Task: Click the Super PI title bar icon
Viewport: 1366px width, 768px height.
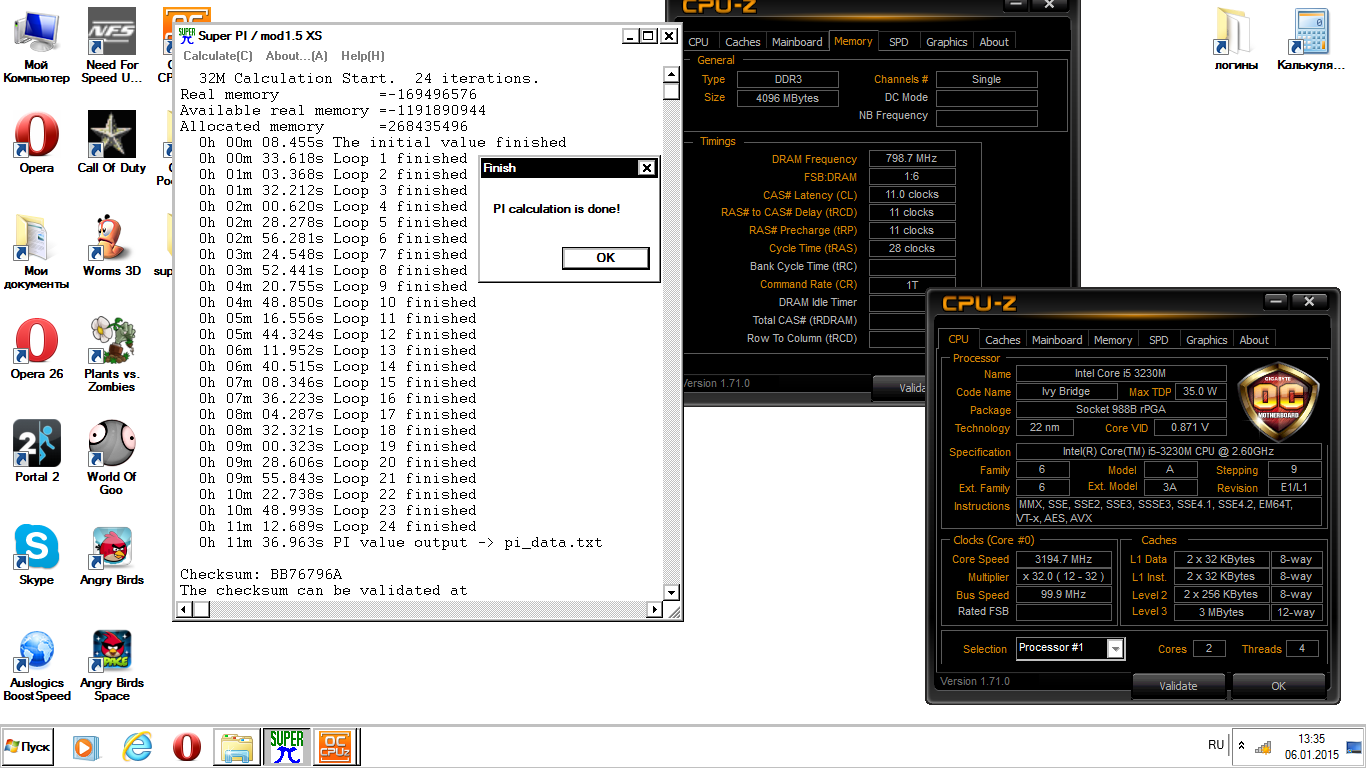Action: tap(186, 36)
